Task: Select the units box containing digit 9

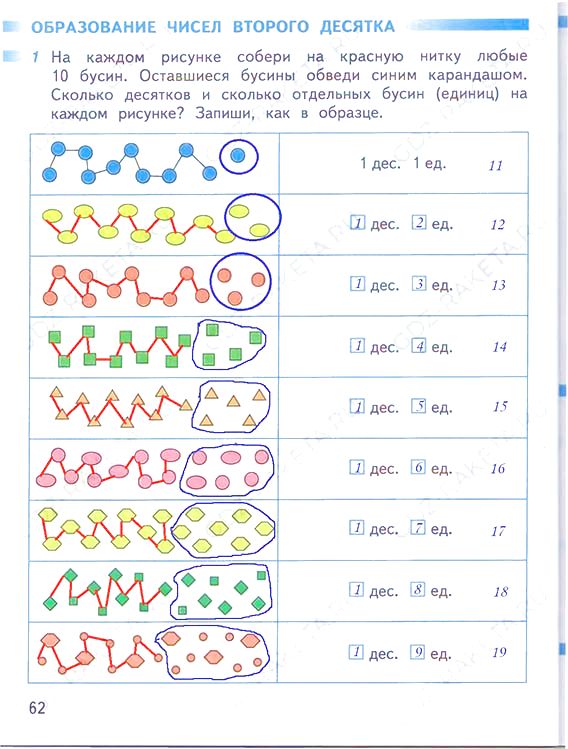Action: pos(417,652)
